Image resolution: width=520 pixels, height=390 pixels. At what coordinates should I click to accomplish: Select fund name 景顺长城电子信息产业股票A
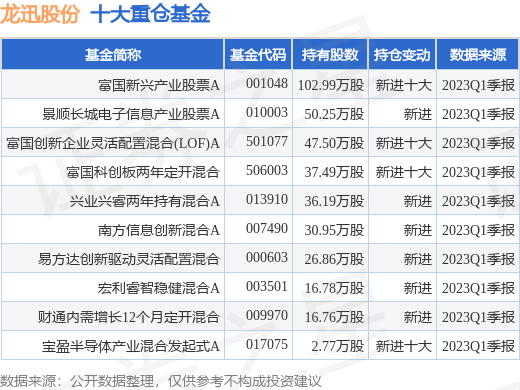pyautogui.click(x=131, y=114)
